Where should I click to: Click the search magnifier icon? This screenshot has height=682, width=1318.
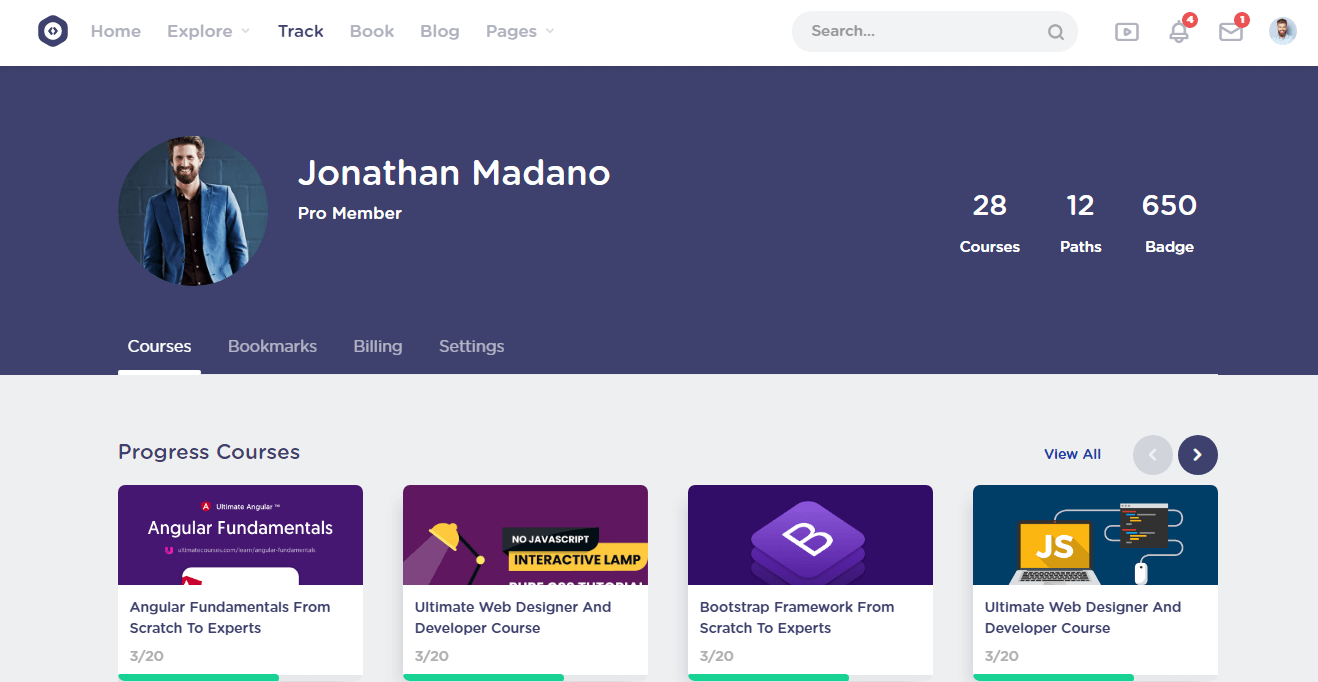pos(1055,32)
